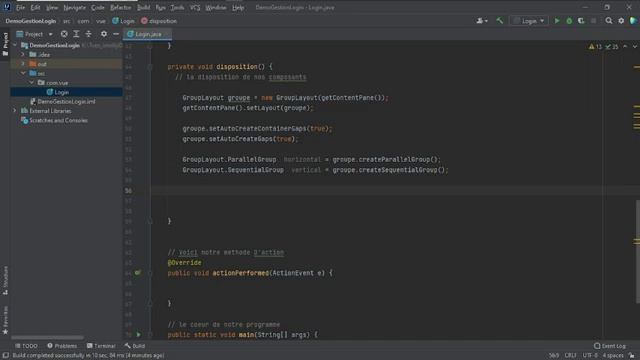Select the Login.java editor tab
Viewport: 640px width, 360px height.
click(147, 34)
